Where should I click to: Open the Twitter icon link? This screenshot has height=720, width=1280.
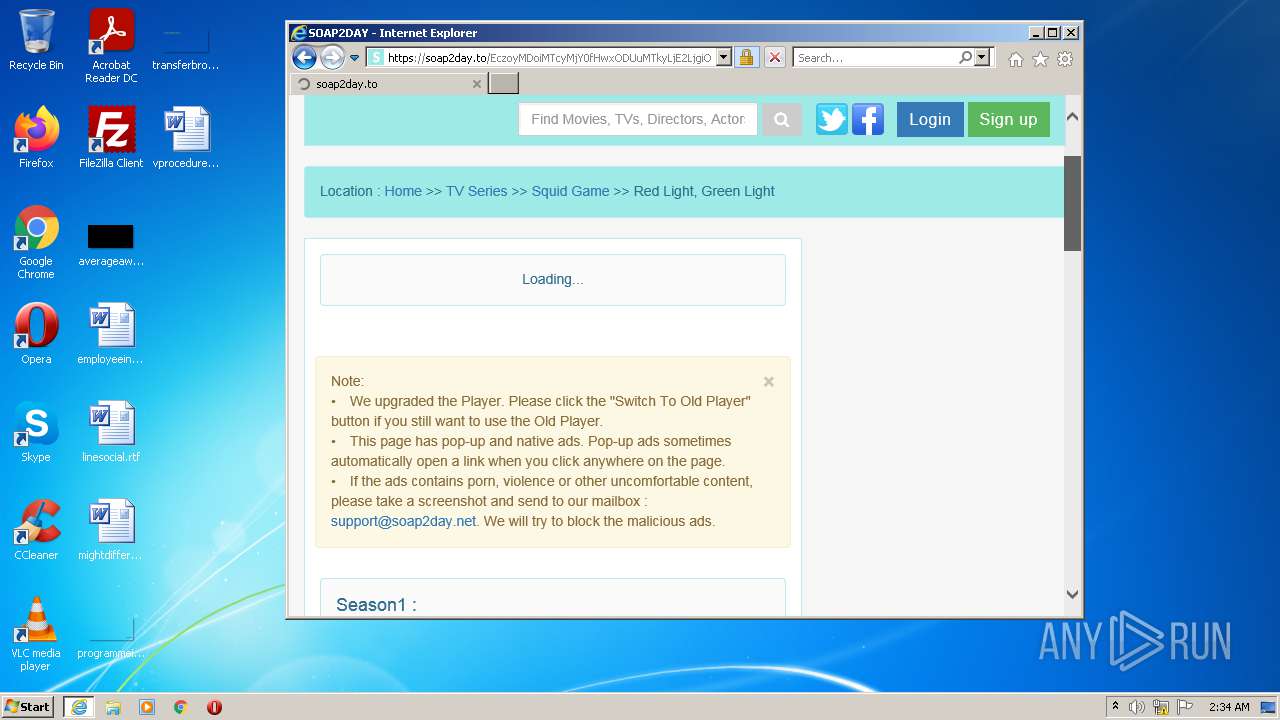point(832,119)
